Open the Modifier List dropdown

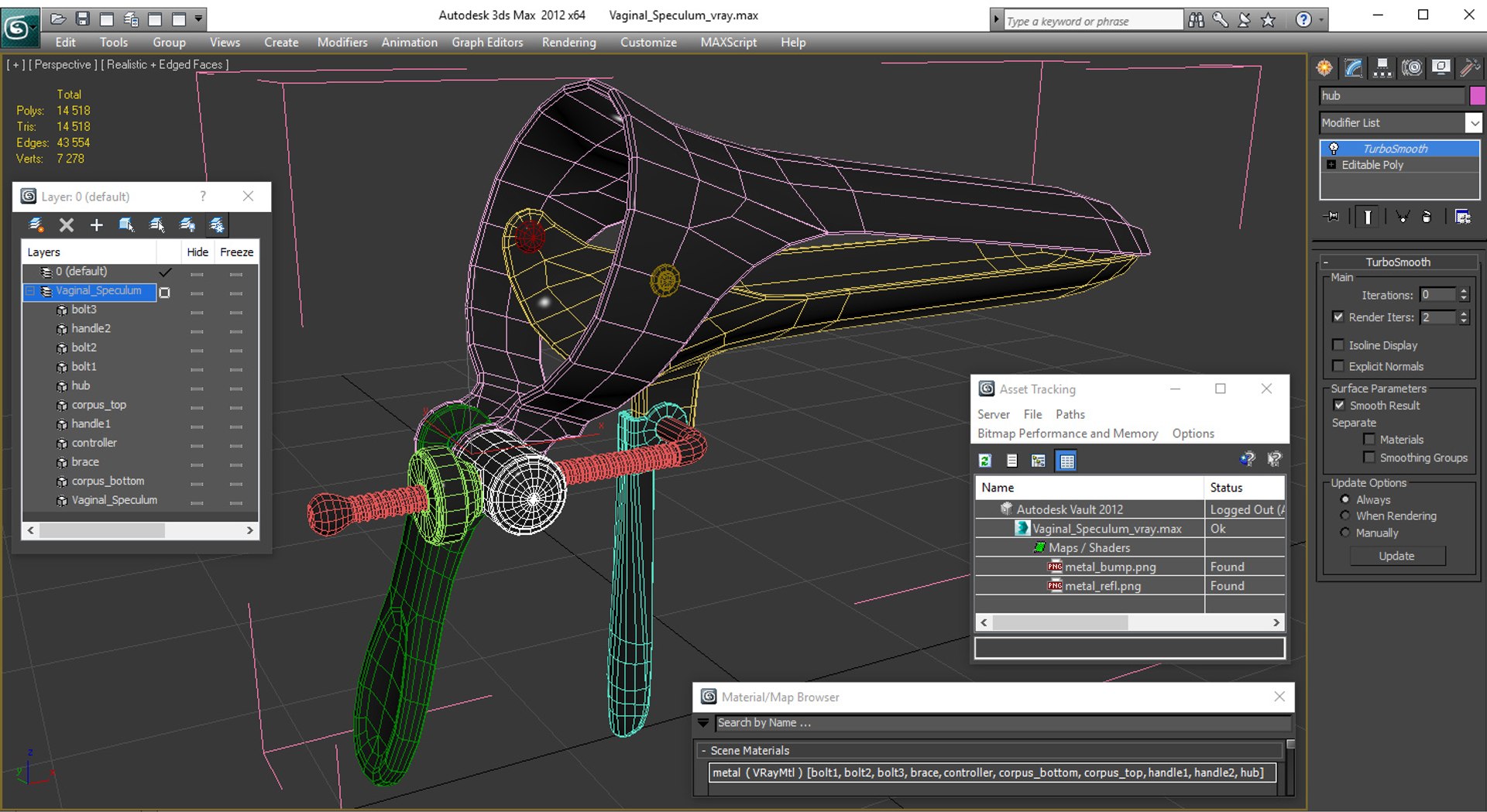[1473, 122]
